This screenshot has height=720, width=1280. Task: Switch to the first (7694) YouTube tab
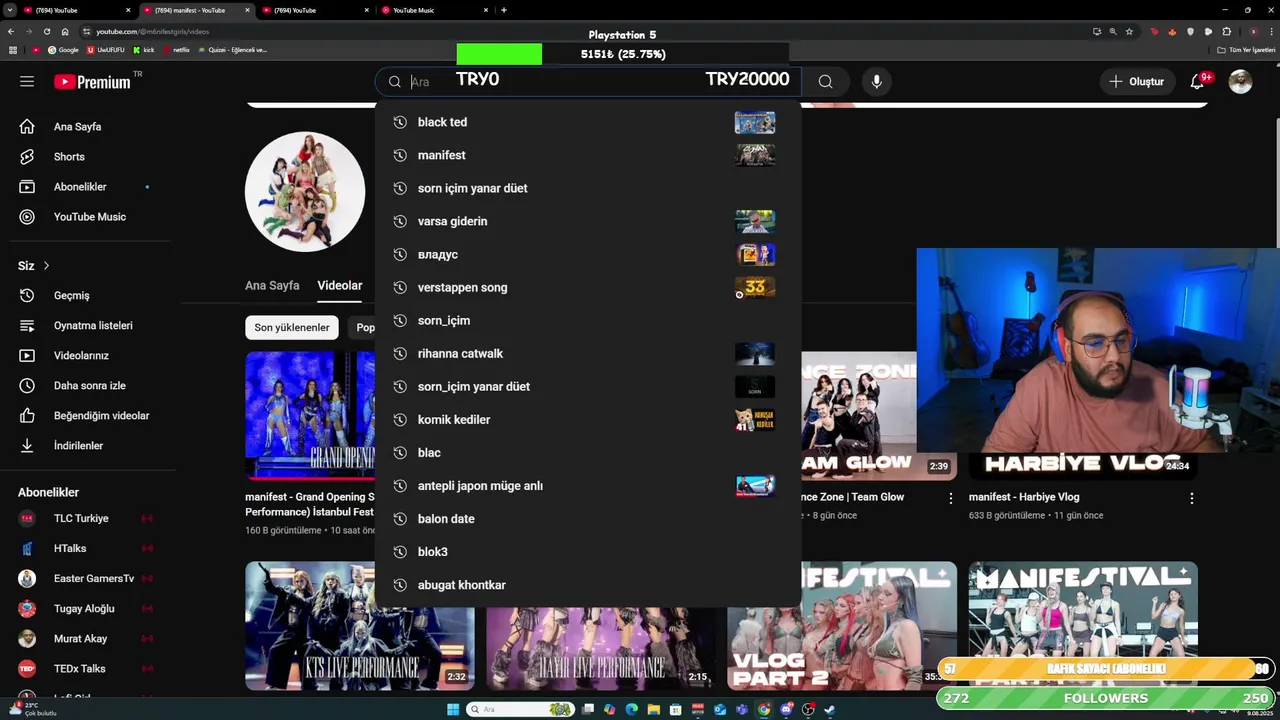[x=76, y=10]
